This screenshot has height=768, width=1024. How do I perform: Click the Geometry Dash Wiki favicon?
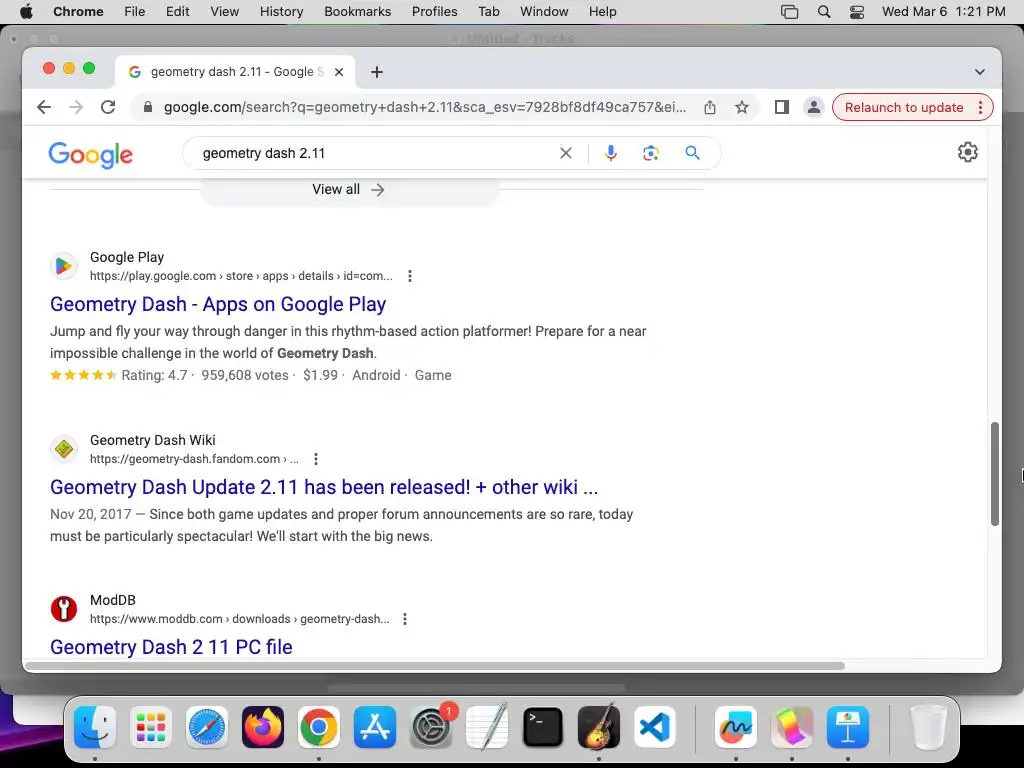[64, 449]
